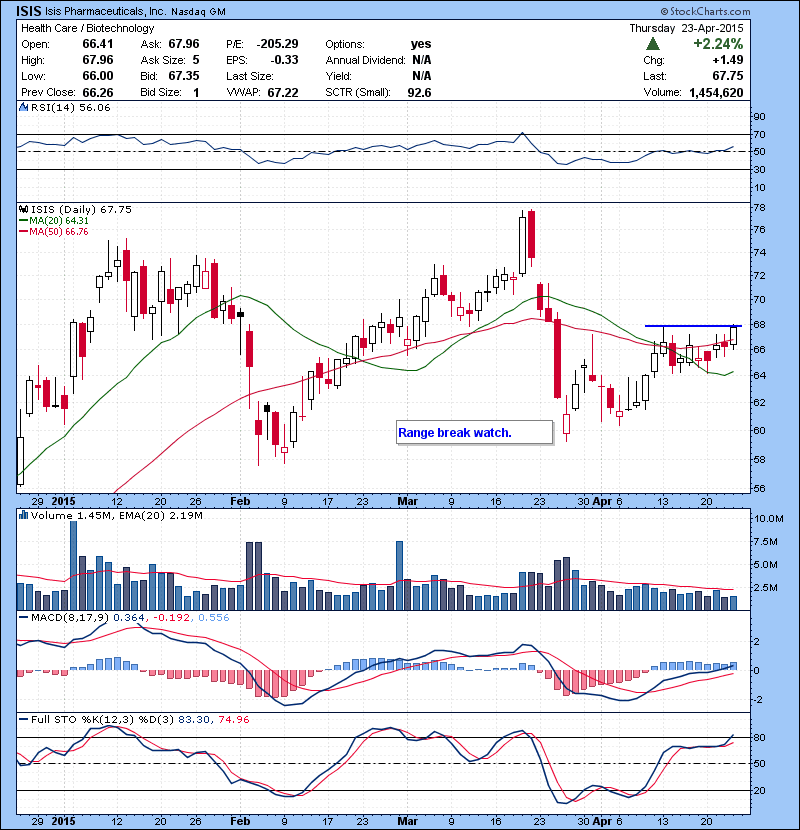Click the Ask value 67.96
This screenshot has width=800, height=830.
coord(184,44)
